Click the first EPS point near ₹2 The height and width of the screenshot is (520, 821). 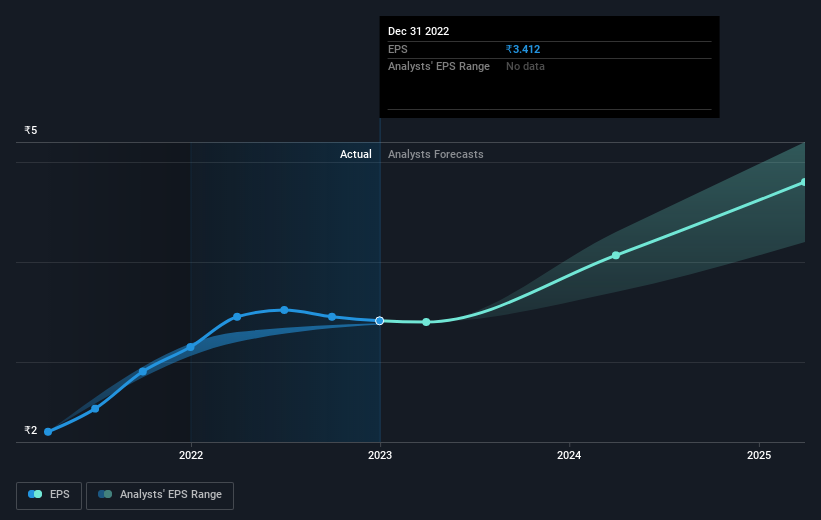pyautogui.click(x=48, y=432)
